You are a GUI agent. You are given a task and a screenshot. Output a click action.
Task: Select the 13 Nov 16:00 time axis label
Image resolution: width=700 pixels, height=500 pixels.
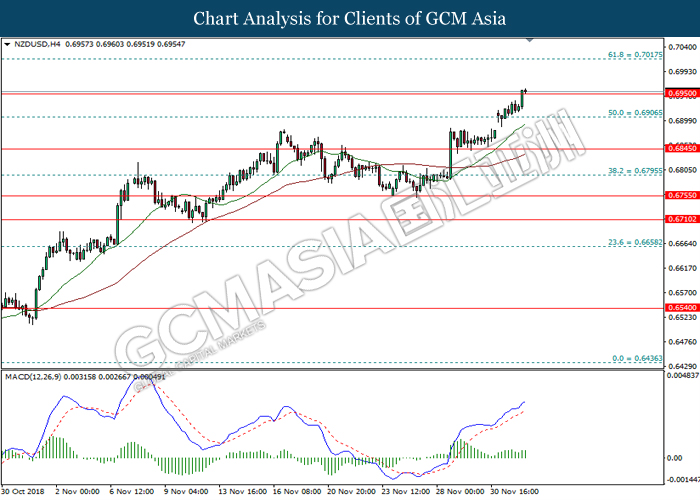coord(242,492)
